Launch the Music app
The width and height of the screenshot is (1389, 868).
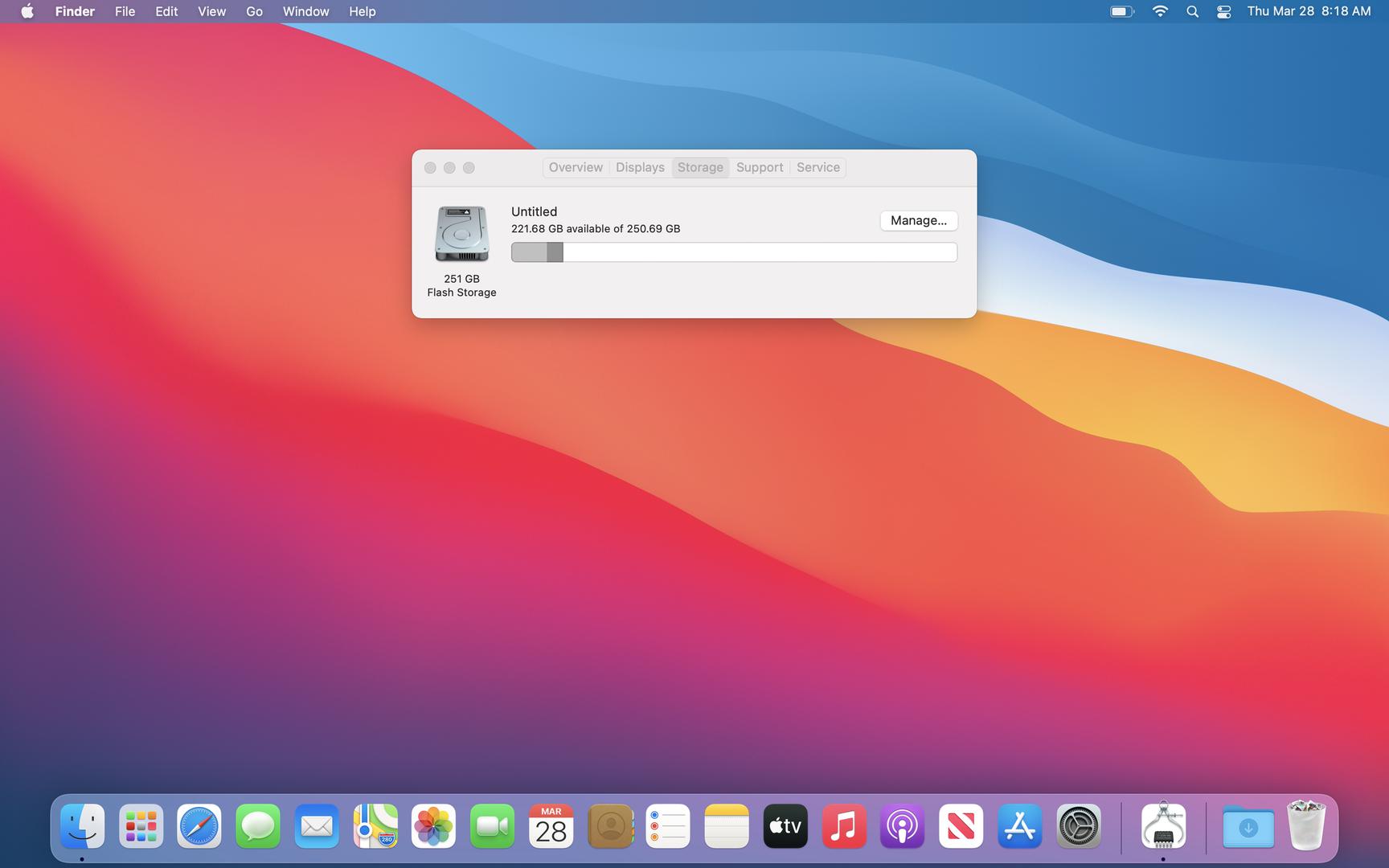click(844, 826)
